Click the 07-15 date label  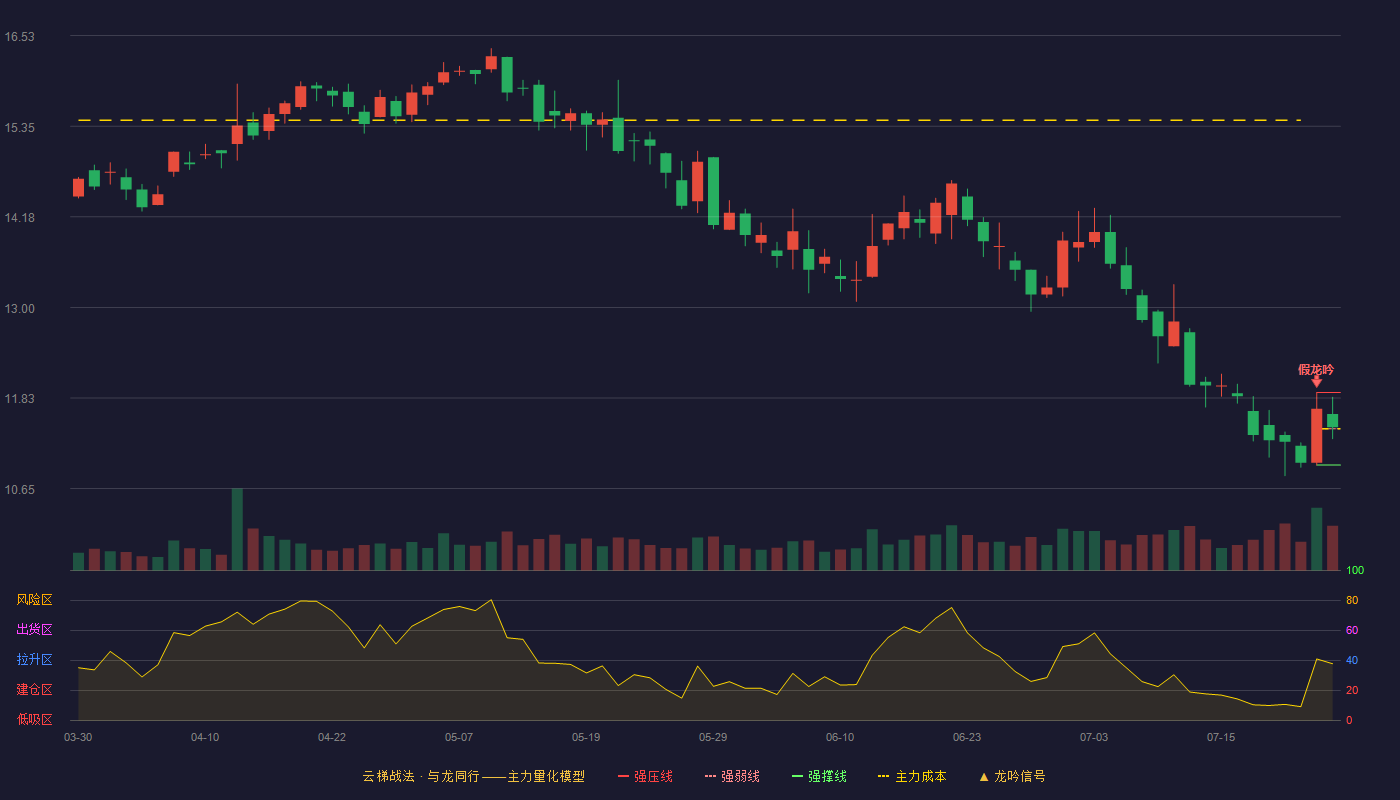[x=1221, y=737]
